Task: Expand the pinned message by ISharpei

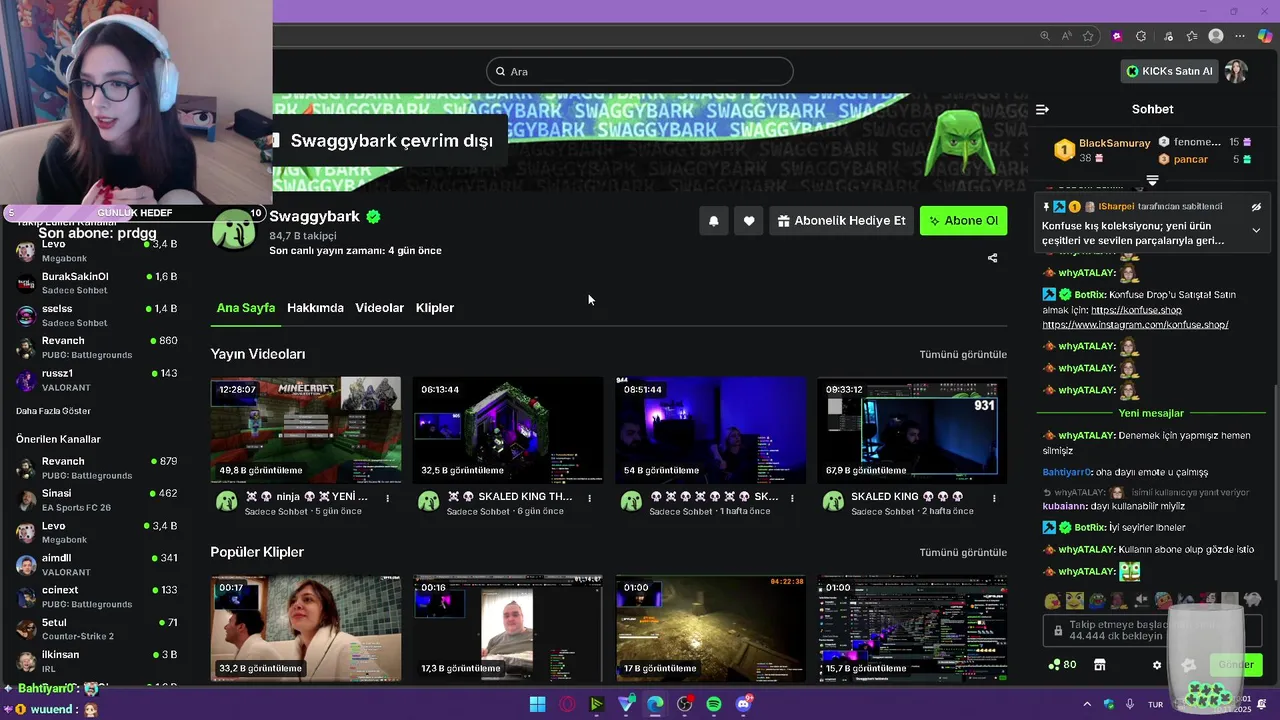Action: tap(1256, 230)
